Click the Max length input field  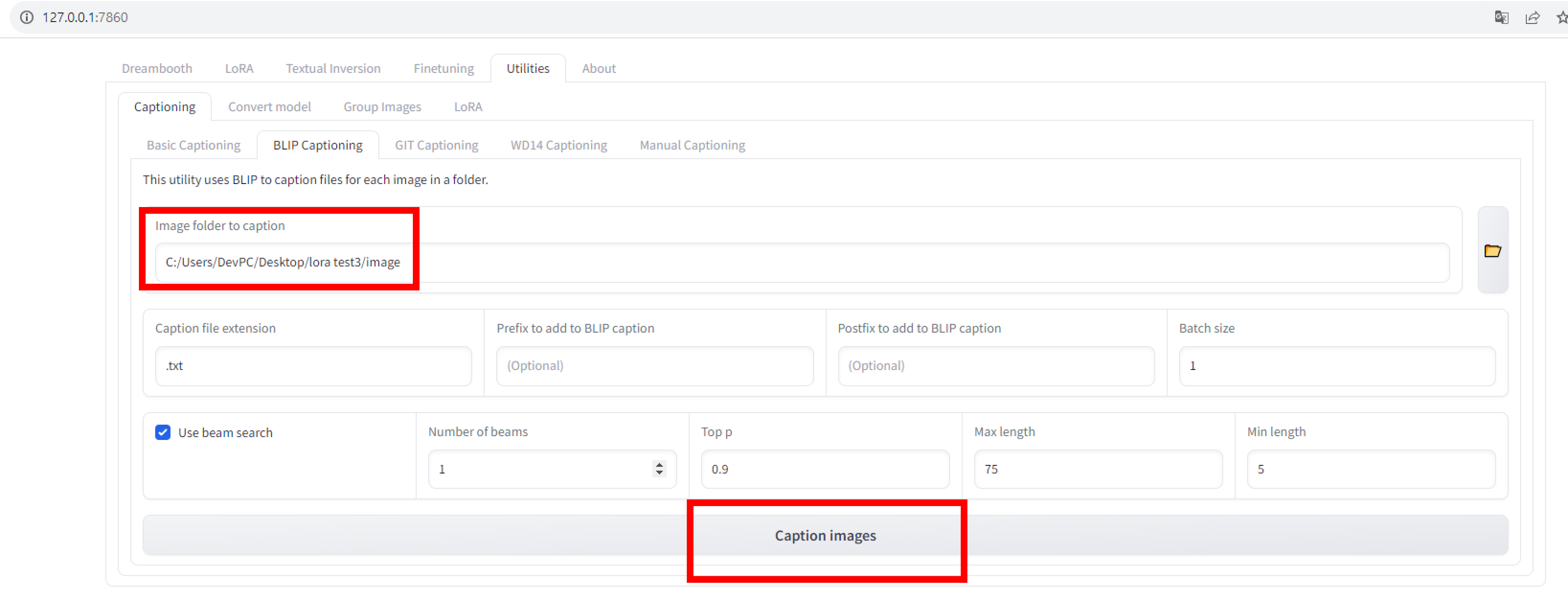point(1098,470)
